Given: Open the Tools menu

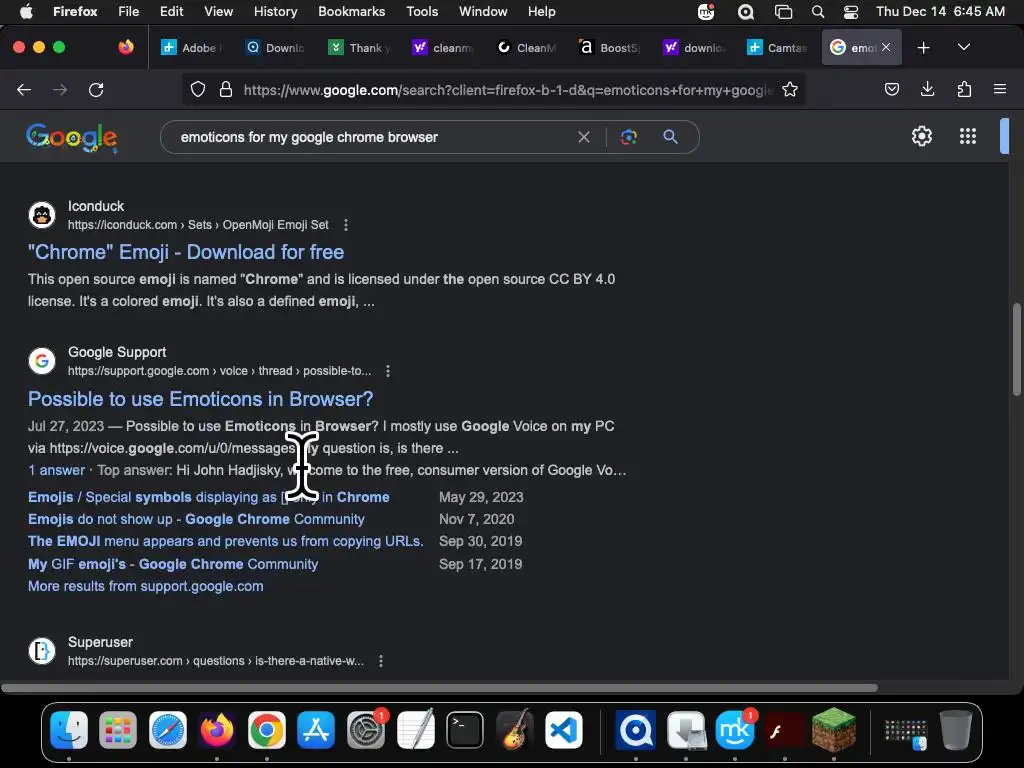Looking at the screenshot, I should [422, 12].
